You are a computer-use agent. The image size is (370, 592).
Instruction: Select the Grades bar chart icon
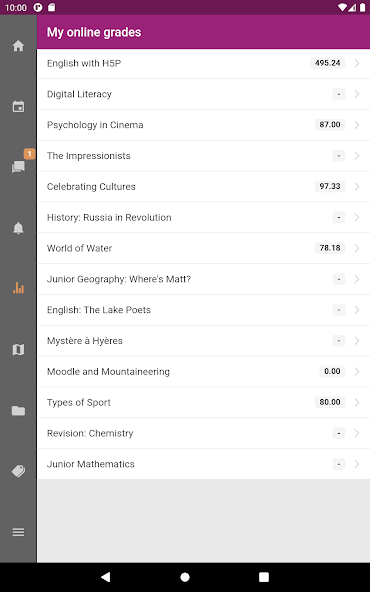[x=18, y=289]
